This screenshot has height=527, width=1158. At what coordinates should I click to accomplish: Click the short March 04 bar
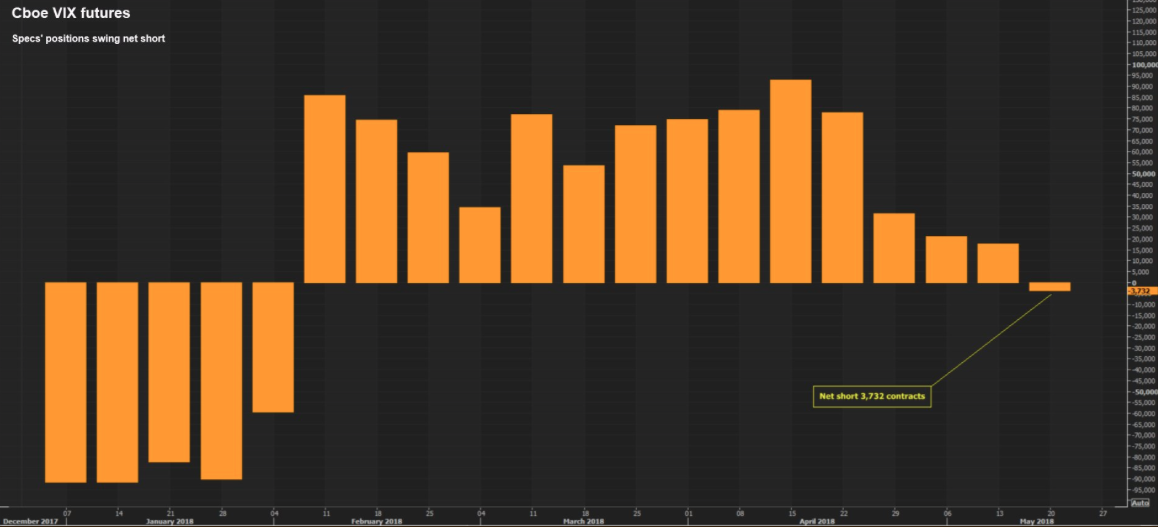[480, 245]
